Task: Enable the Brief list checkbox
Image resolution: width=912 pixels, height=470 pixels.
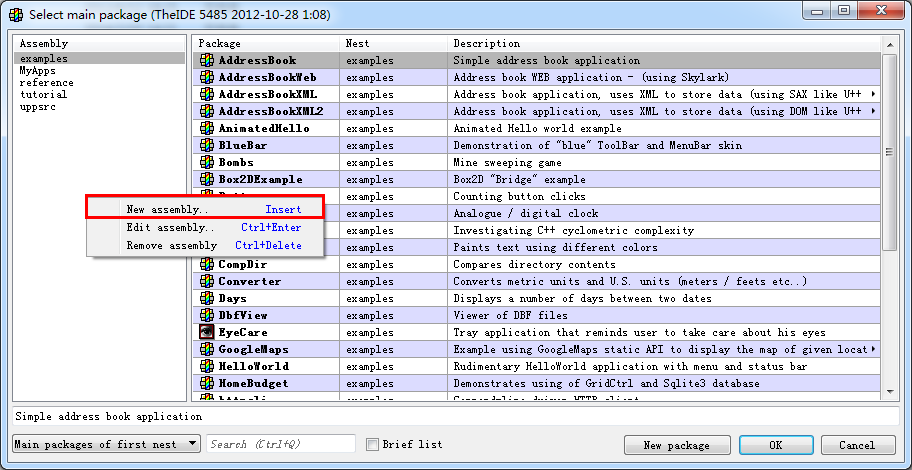Action: pyautogui.click(x=373, y=445)
